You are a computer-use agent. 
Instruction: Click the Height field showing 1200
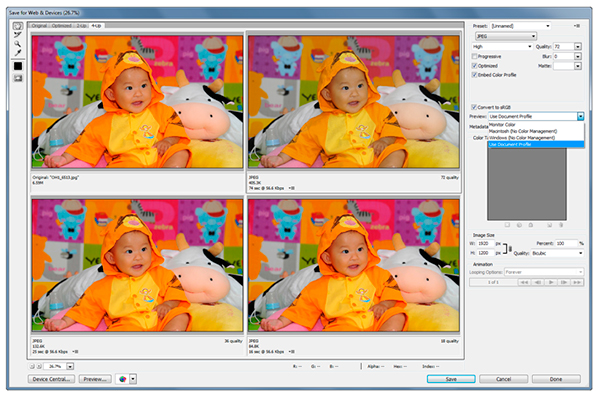coord(485,253)
